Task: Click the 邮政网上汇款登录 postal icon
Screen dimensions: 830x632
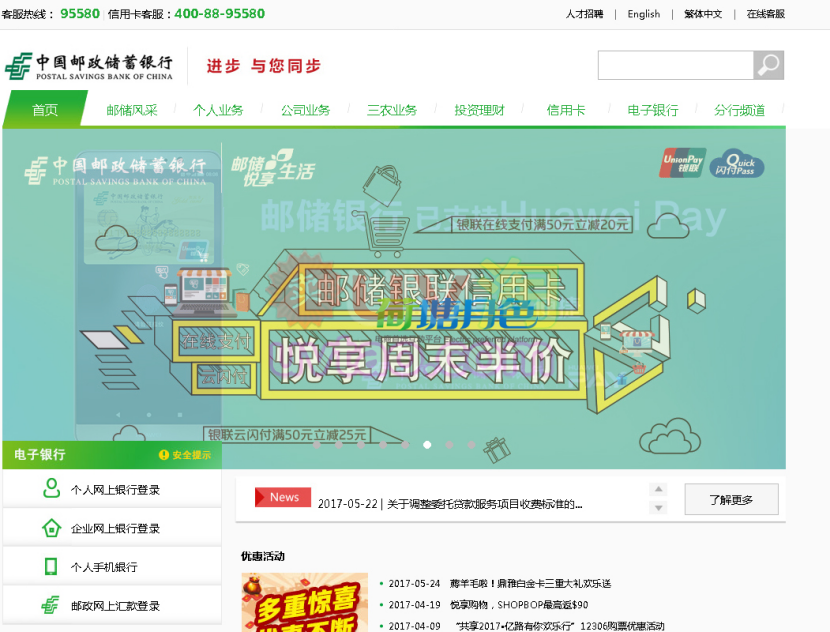Action: (x=51, y=605)
